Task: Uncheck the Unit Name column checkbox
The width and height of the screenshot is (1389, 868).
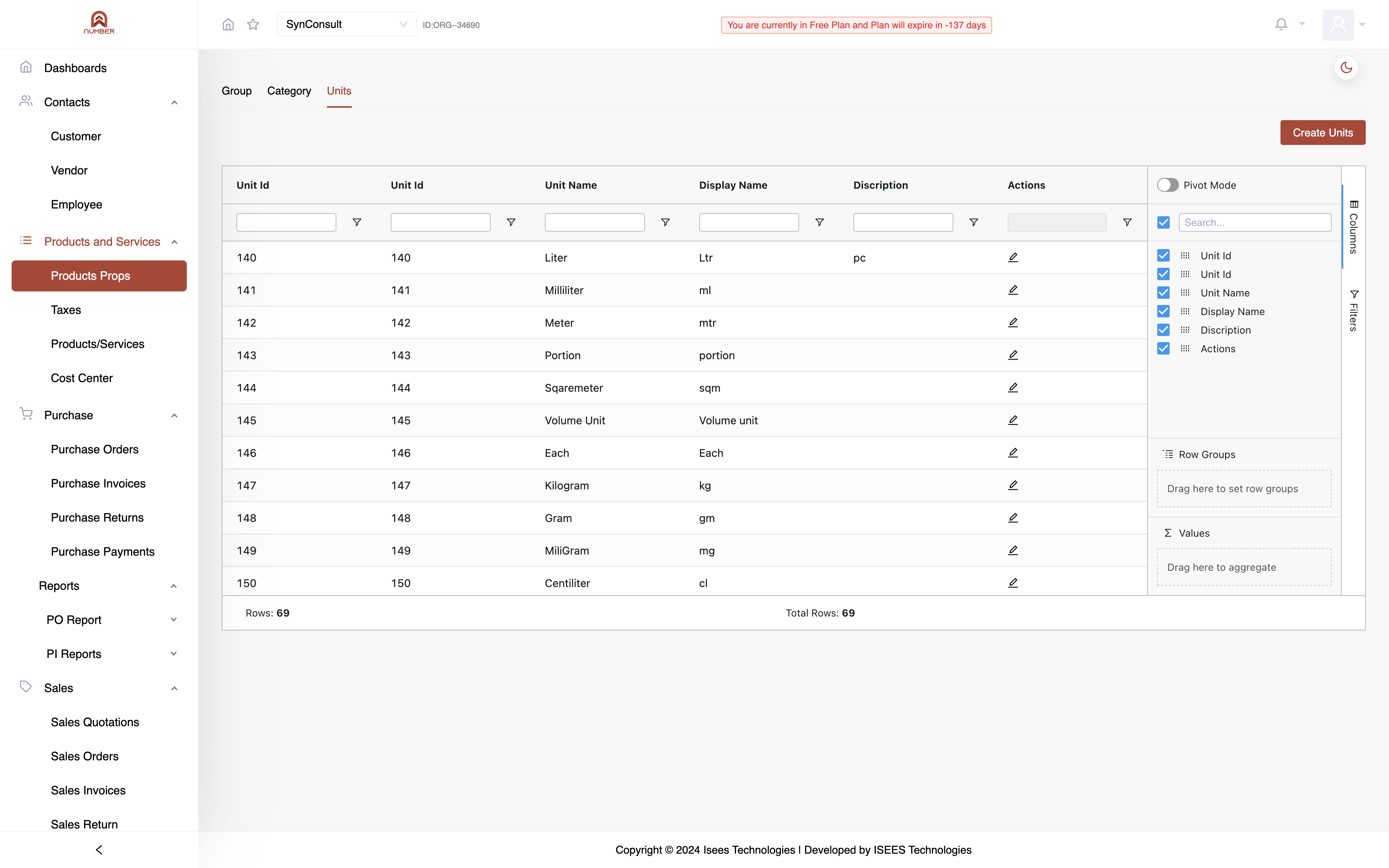Action: (x=1163, y=293)
